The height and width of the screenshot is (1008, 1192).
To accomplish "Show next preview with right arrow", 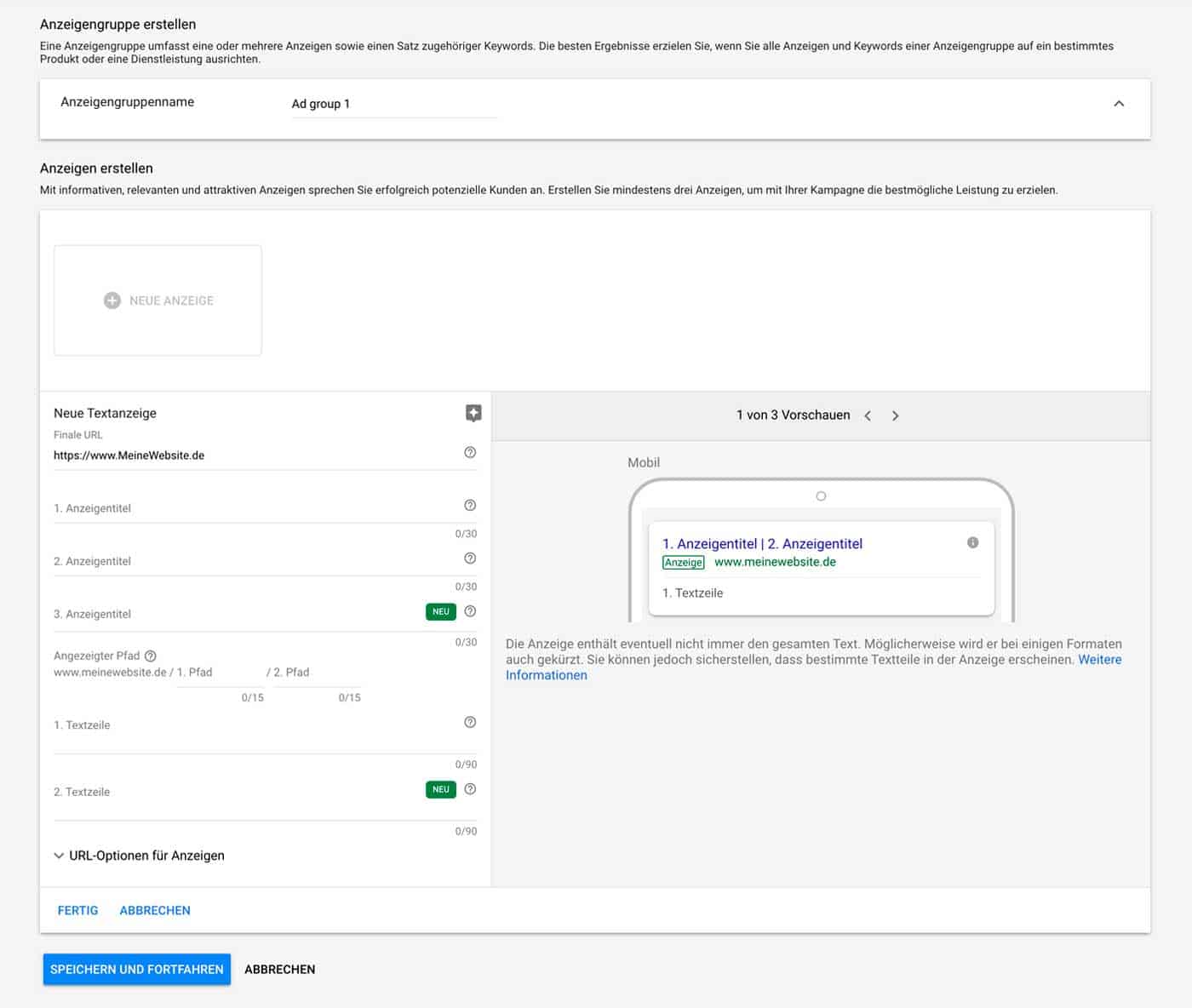I will pos(895,415).
